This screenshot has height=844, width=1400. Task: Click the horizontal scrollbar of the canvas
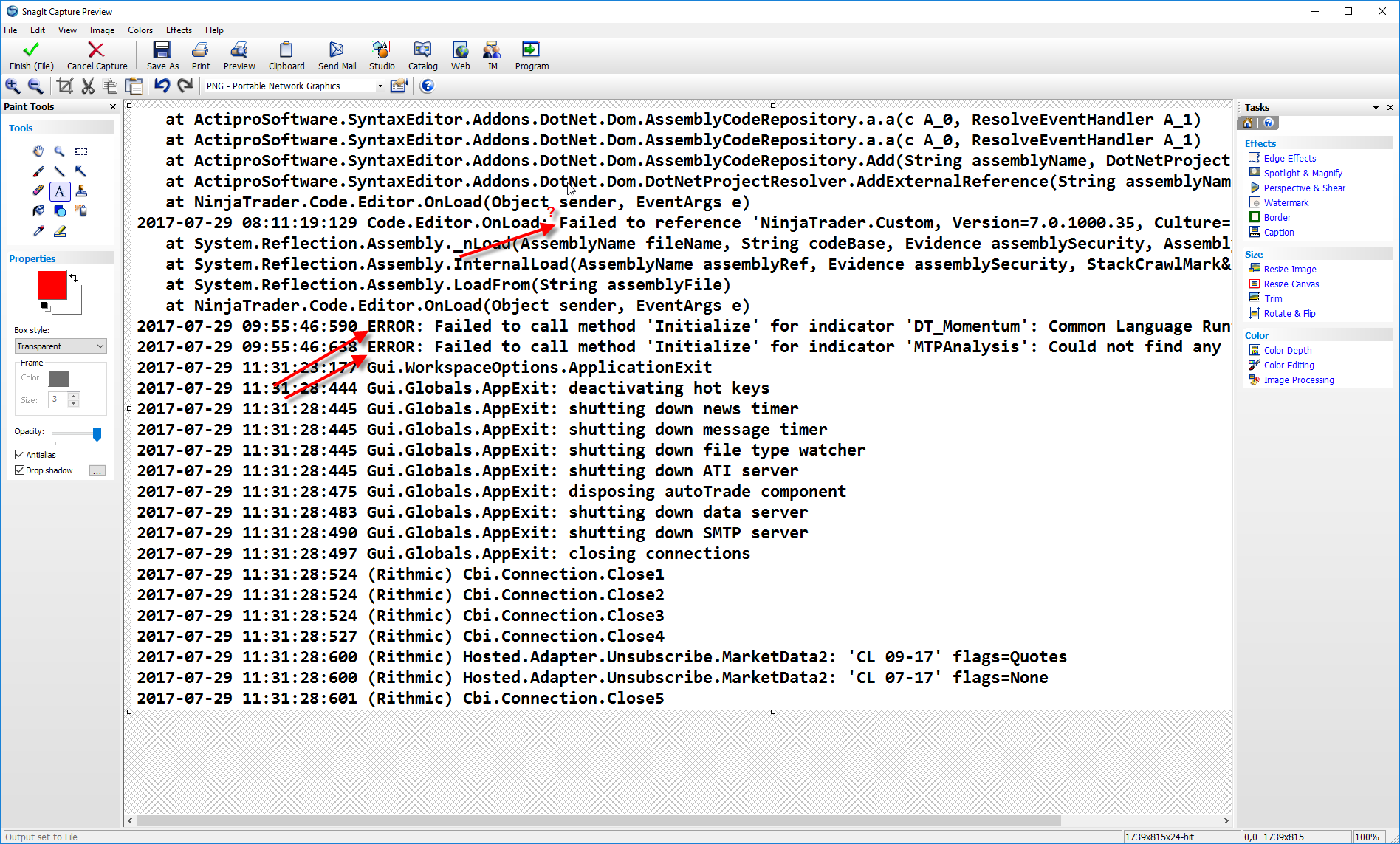coord(599,820)
